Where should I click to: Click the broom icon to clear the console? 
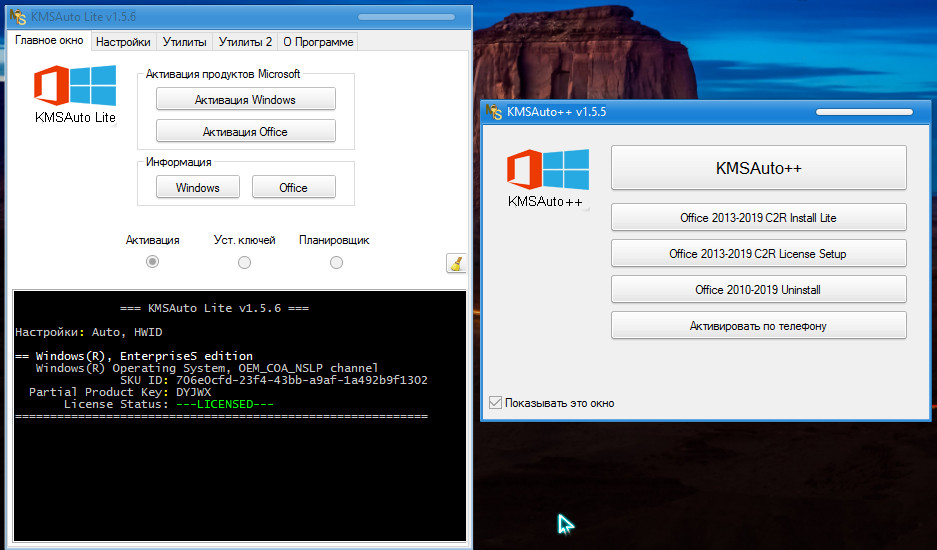point(455,263)
